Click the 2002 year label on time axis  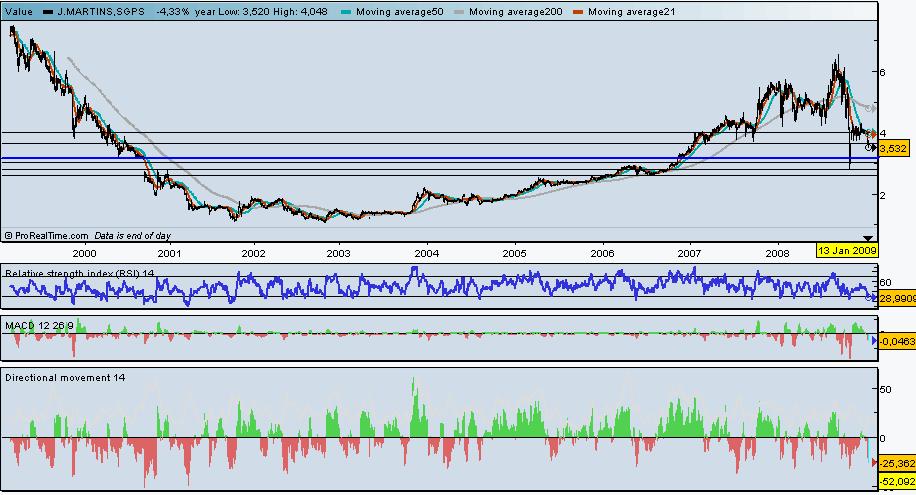tap(254, 254)
